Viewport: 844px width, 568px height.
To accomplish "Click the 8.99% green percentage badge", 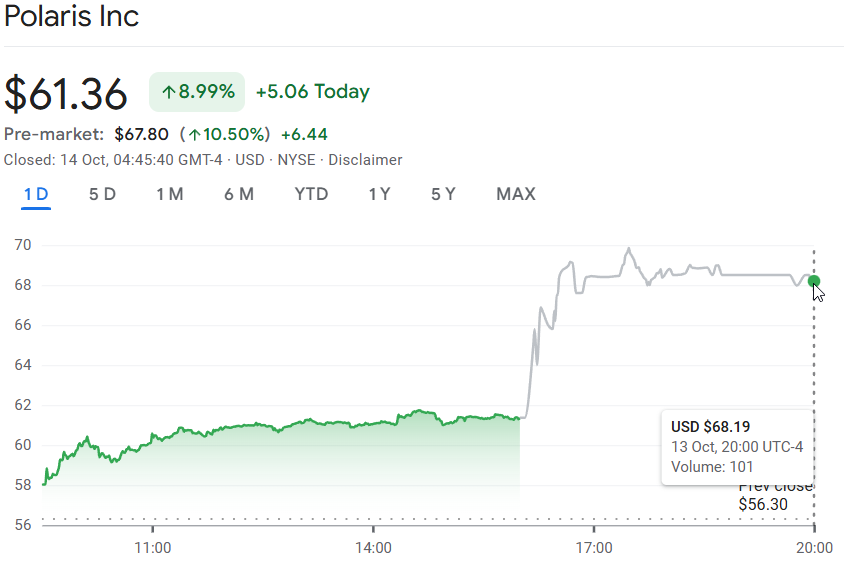I will (x=197, y=92).
